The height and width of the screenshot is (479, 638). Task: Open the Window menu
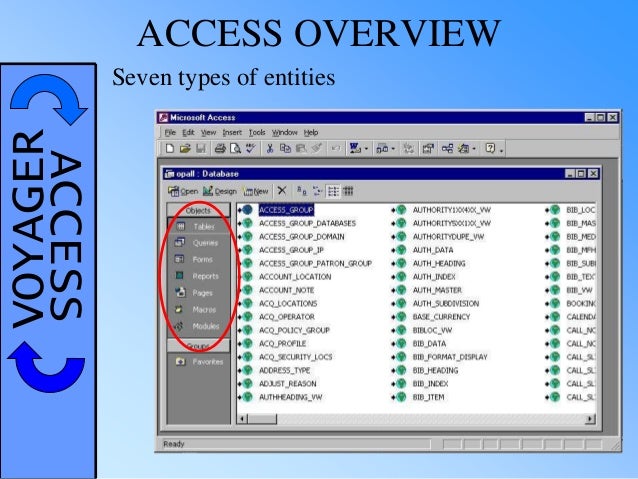[284, 133]
